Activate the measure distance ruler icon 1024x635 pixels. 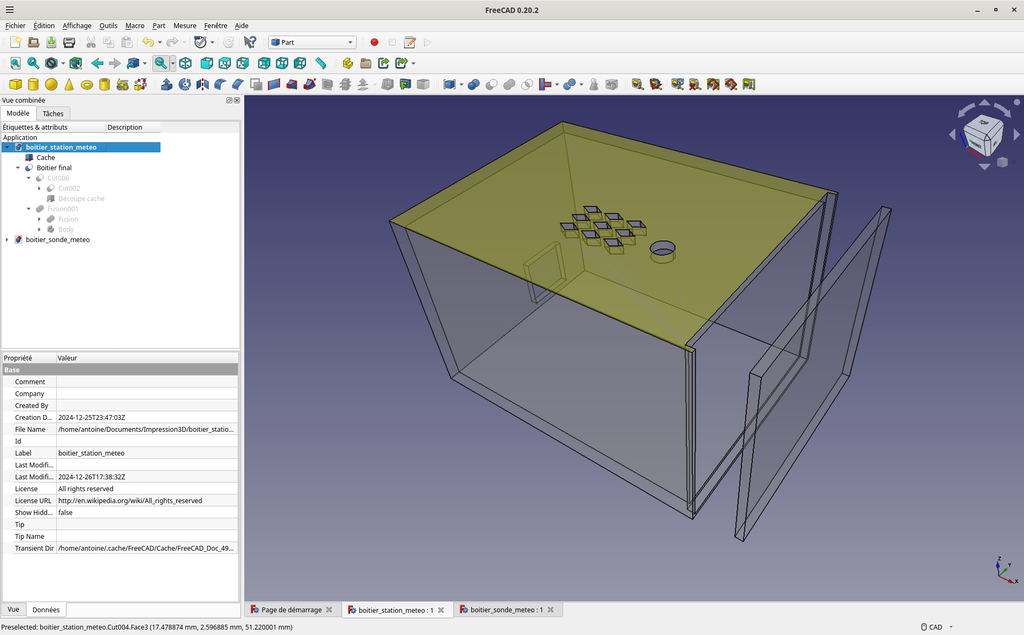[321, 63]
